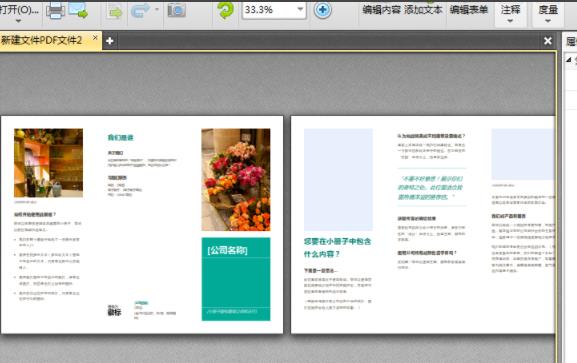Add a new tab with plus button
The width and height of the screenshot is (577, 363).
pos(110,41)
